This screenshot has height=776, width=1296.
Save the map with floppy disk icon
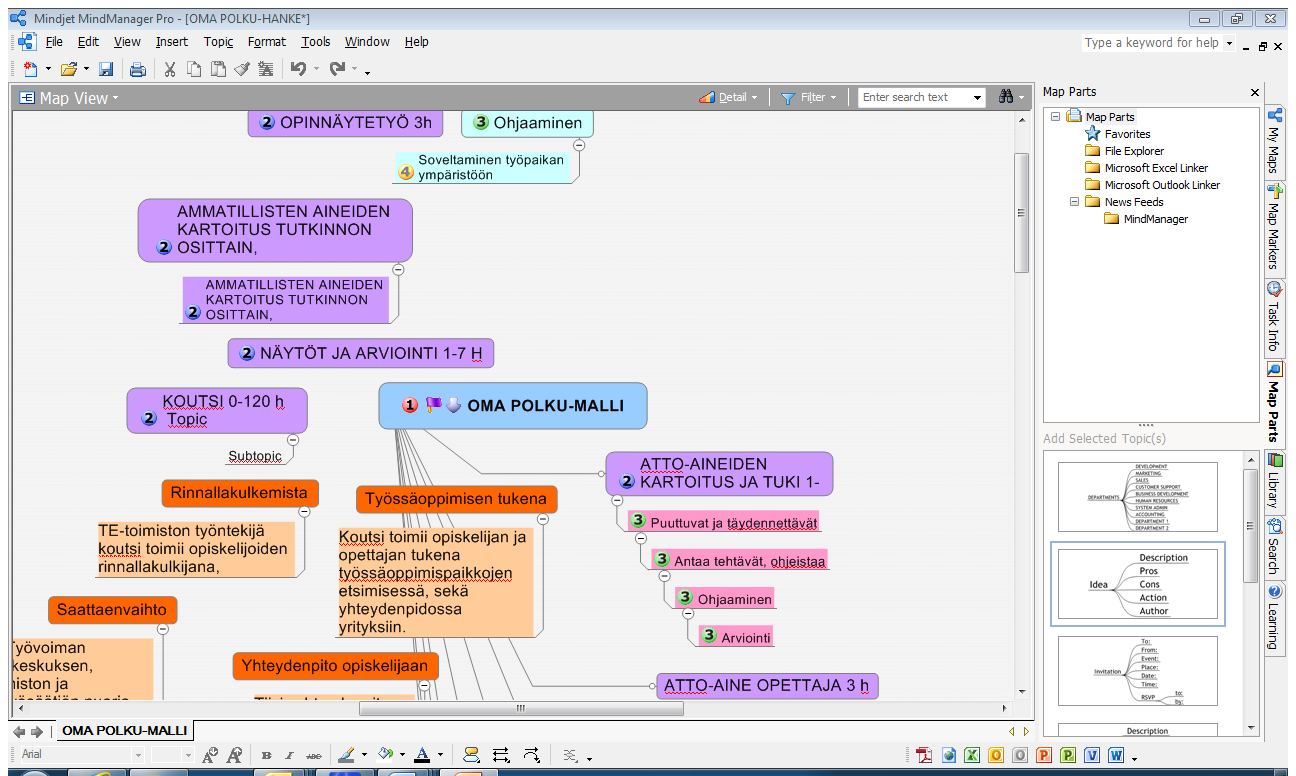pos(105,69)
